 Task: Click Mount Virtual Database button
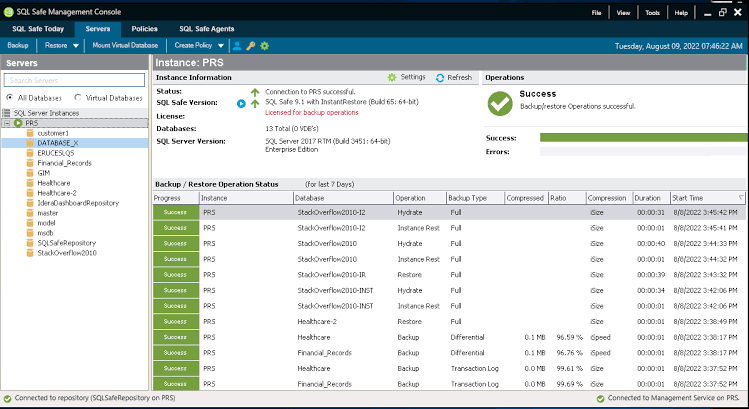point(125,45)
